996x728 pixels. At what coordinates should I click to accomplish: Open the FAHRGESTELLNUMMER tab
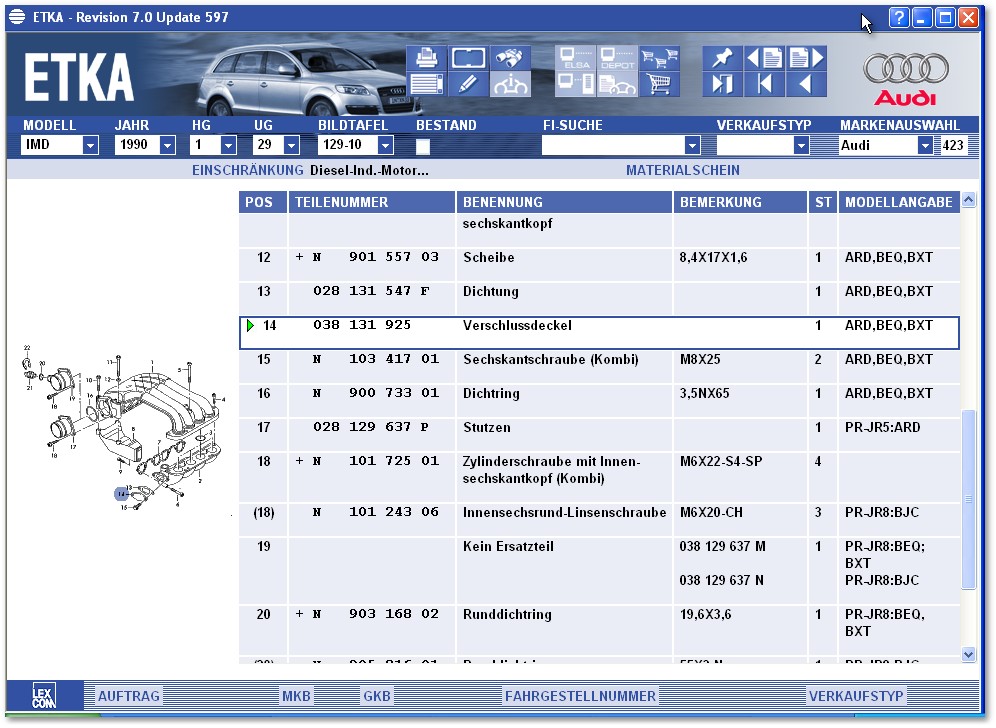580,696
